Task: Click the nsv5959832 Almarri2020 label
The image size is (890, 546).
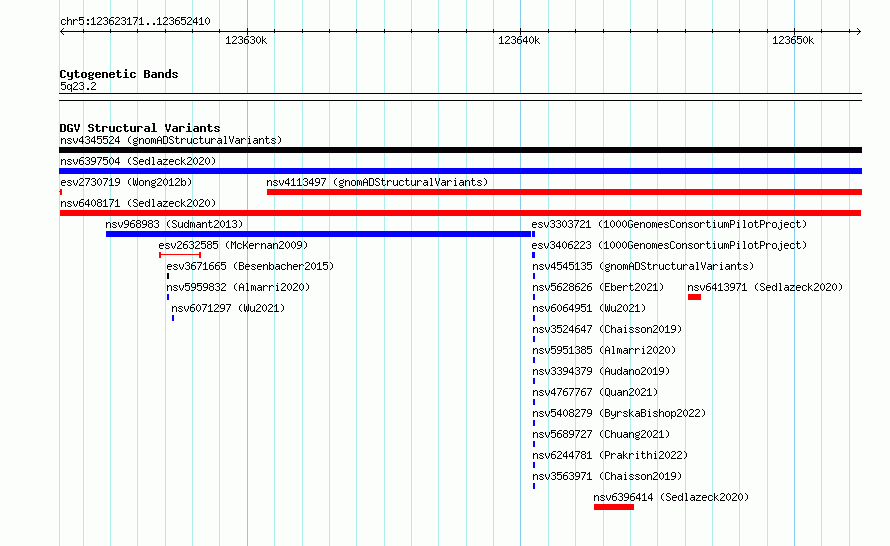Action: coord(238,287)
